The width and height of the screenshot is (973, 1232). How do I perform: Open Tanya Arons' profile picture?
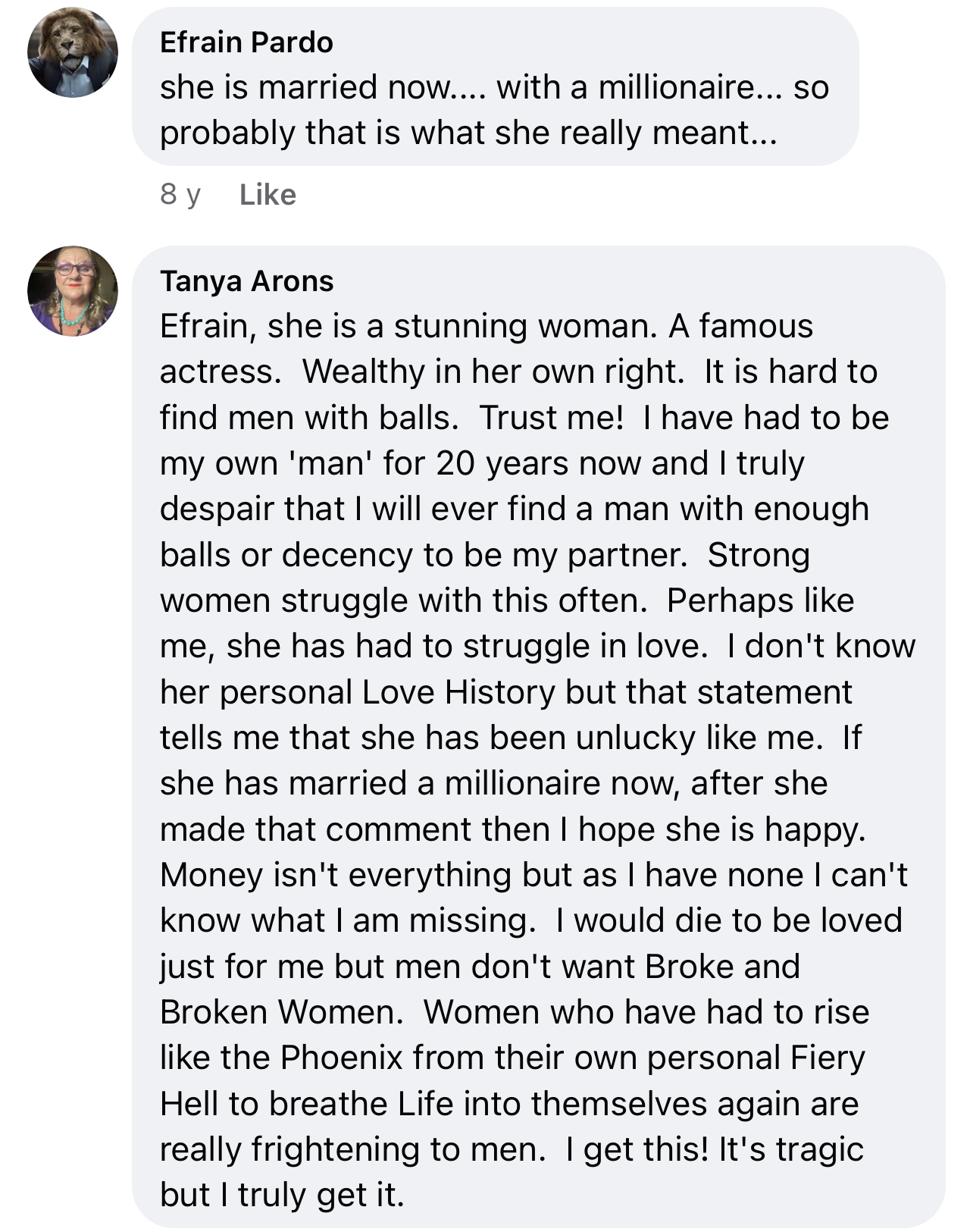73,290
